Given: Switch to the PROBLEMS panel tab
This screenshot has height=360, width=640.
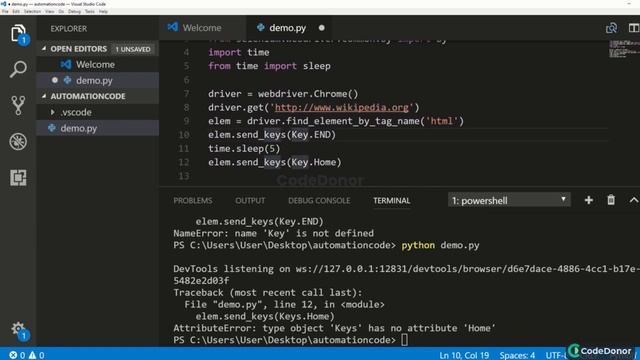Looking at the screenshot, I should 193,200.
